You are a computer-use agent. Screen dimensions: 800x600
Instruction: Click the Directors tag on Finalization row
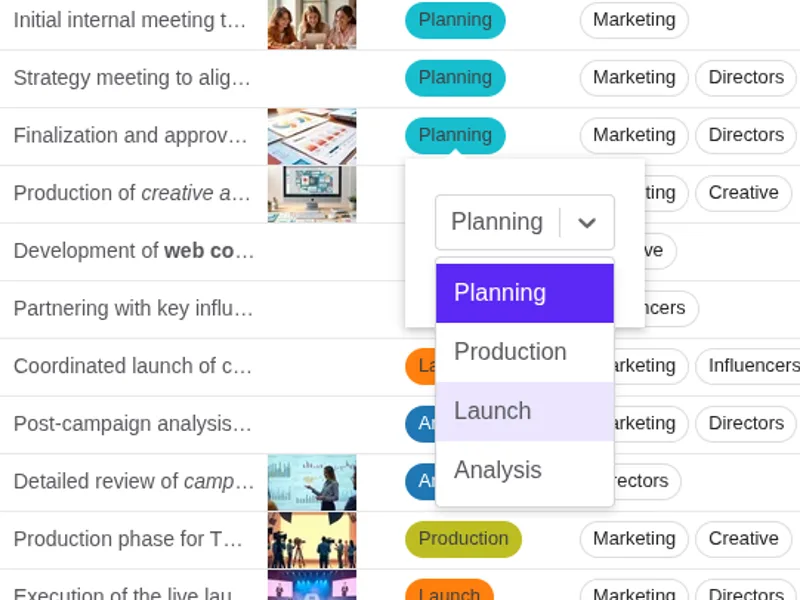click(x=745, y=135)
